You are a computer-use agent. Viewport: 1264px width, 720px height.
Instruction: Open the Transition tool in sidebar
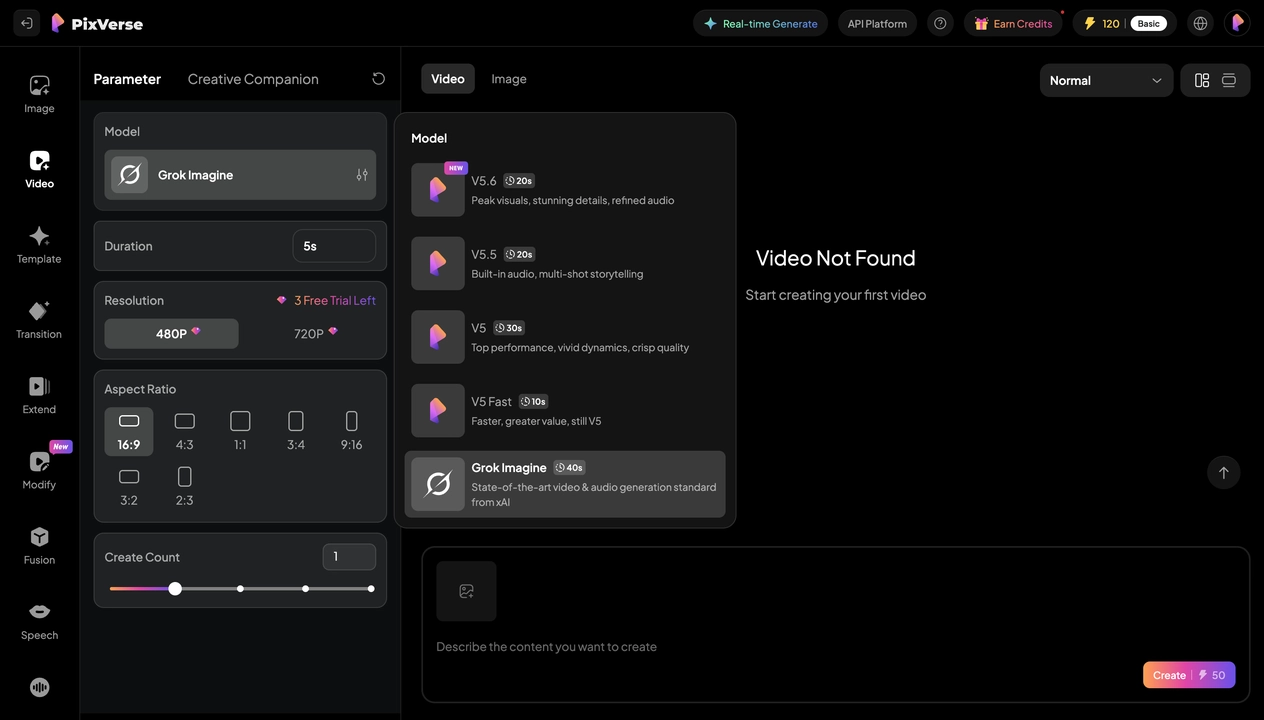[x=39, y=320]
